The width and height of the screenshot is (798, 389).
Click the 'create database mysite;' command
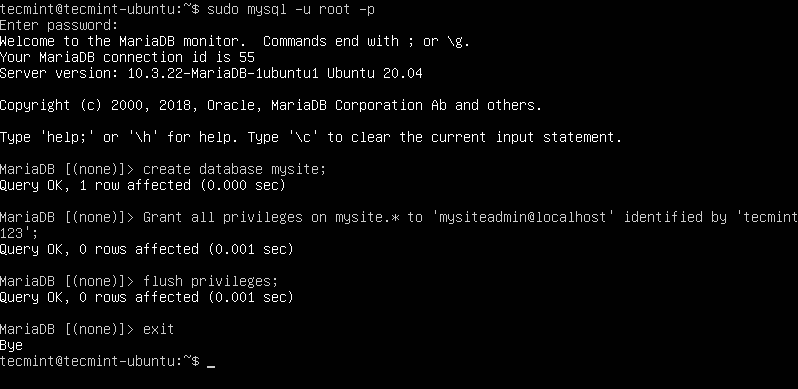234,169
